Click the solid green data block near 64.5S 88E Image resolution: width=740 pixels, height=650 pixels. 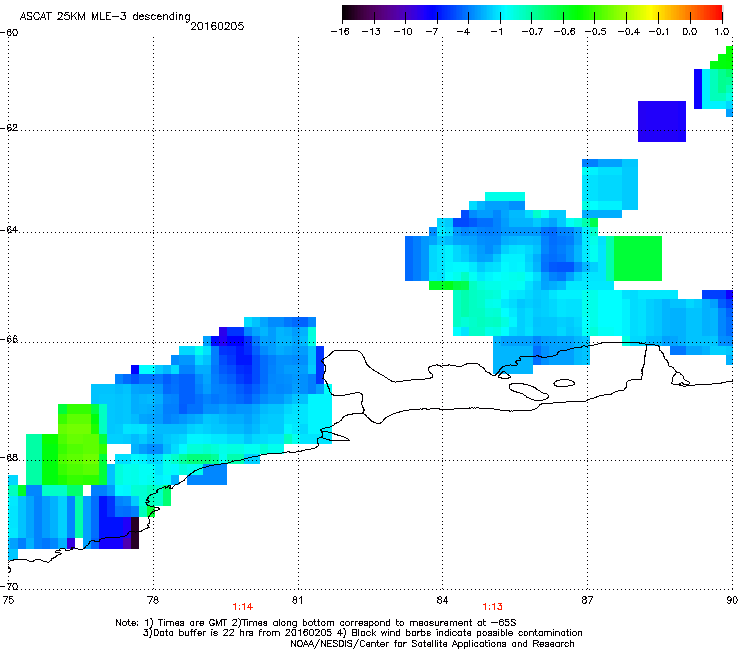(638, 259)
